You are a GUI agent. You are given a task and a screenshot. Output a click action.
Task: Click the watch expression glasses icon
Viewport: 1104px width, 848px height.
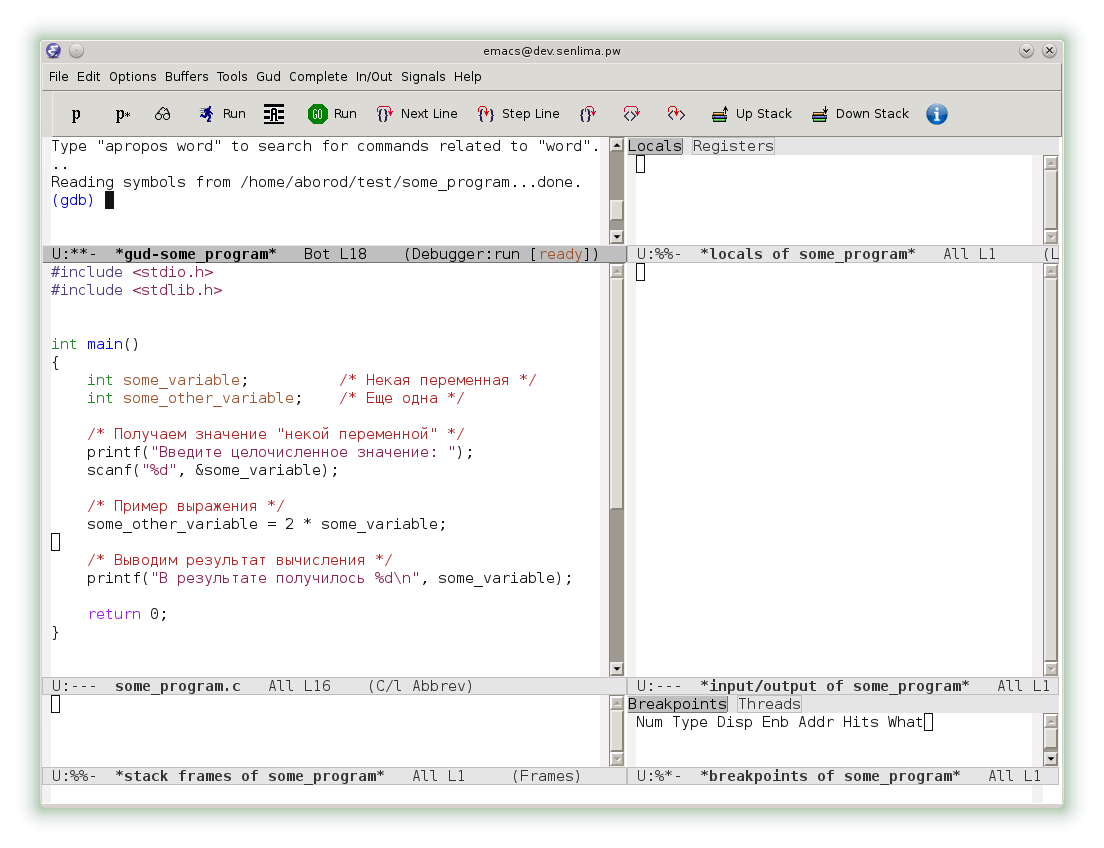click(x=163, y=114)
